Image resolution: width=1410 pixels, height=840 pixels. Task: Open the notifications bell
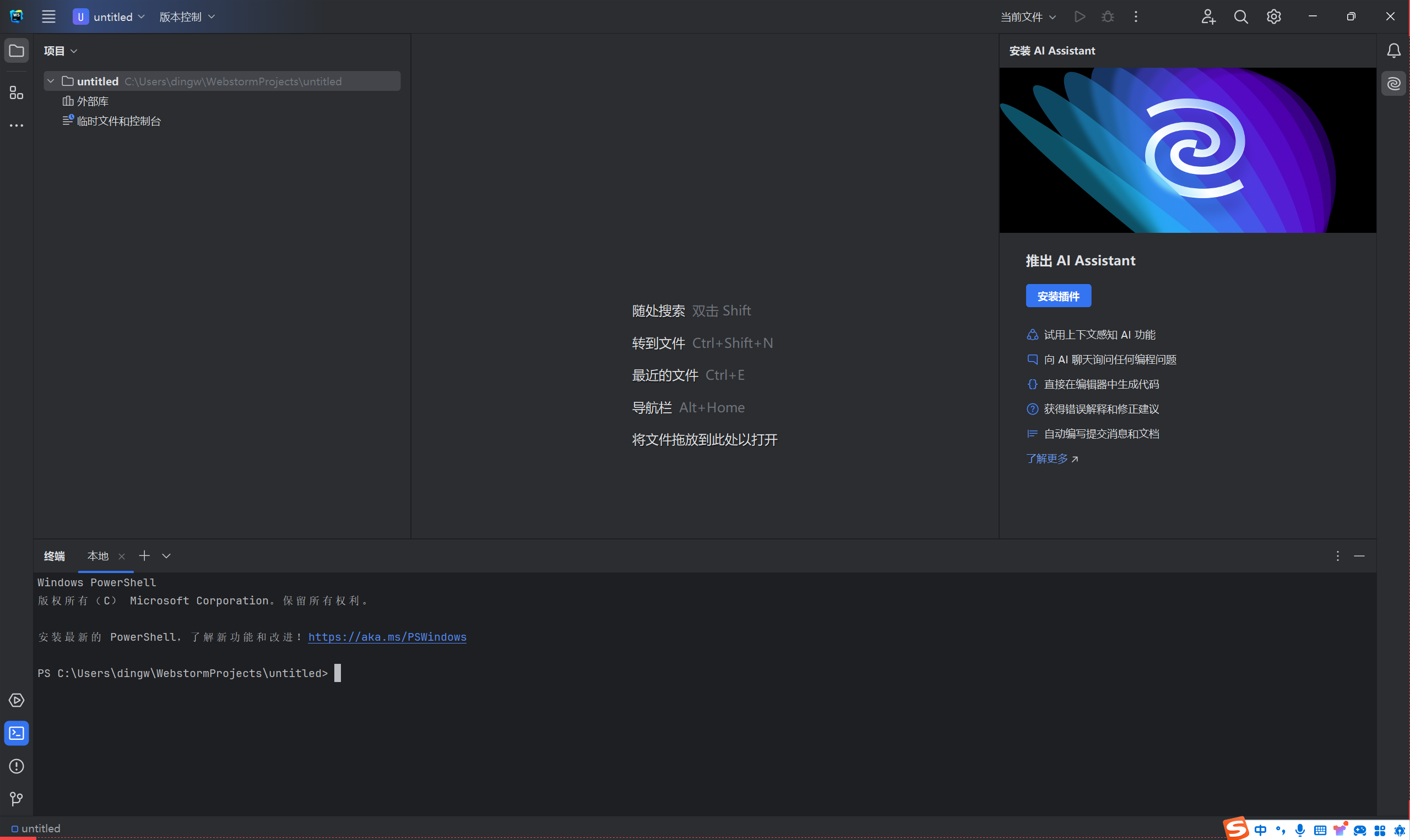pyautogui.click(x=1393, y=51)
